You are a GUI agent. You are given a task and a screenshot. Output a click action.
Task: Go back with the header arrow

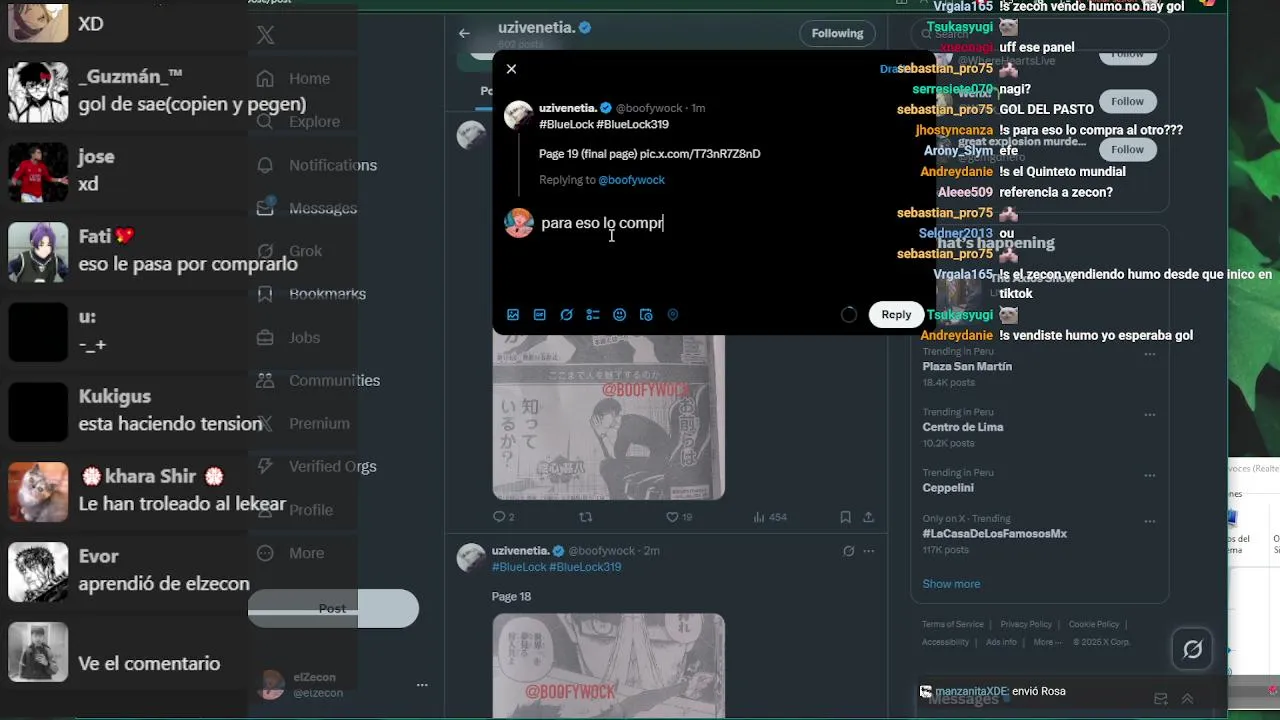(464, 33)
